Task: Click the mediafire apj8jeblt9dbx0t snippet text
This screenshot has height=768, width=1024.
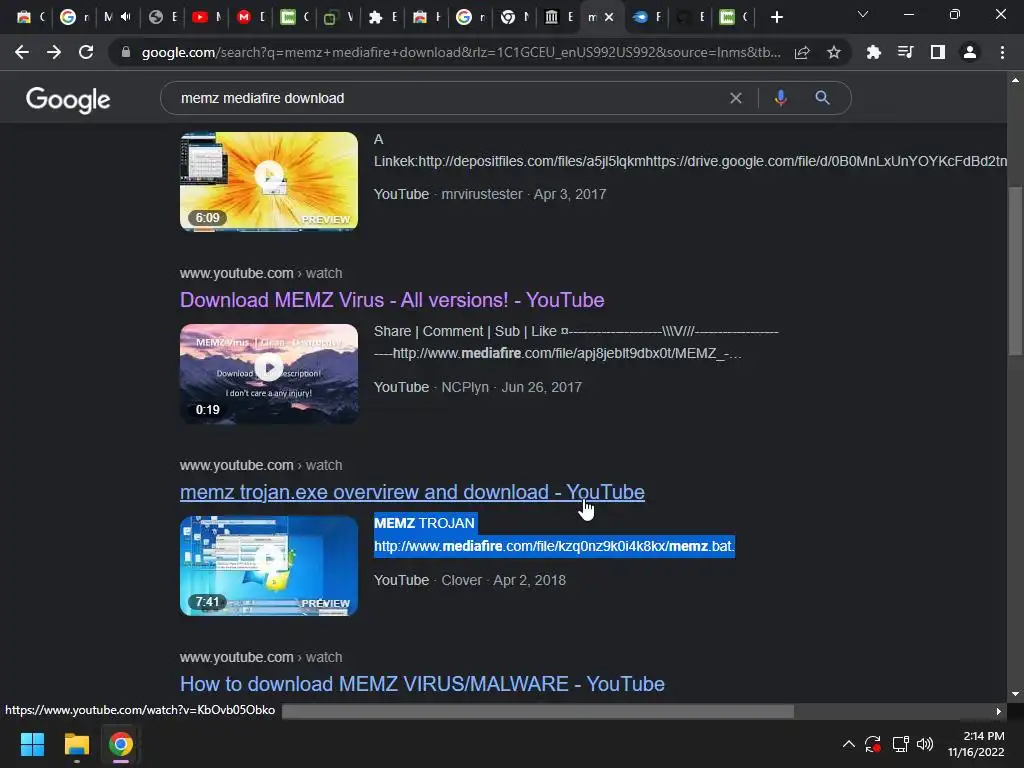Action: point(558,353)
